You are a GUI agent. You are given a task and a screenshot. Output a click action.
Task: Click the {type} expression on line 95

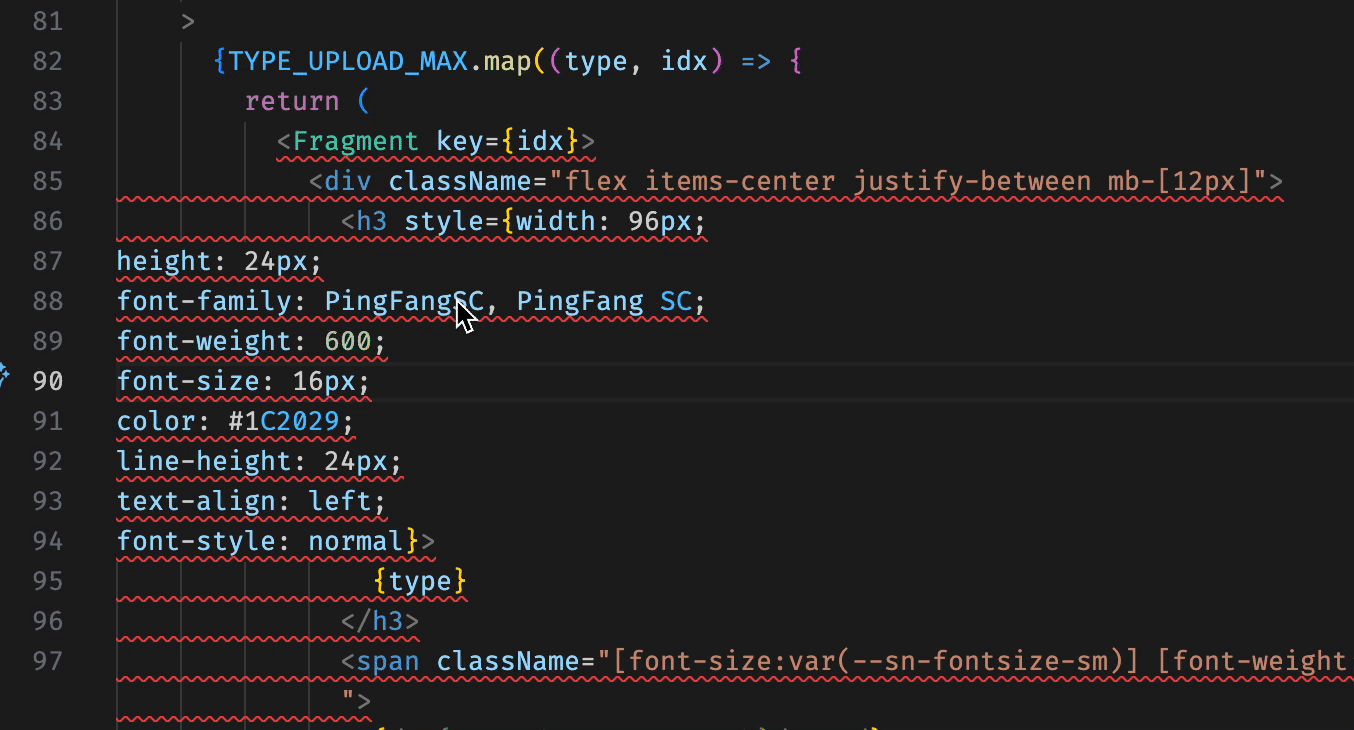tap(420, 581)
